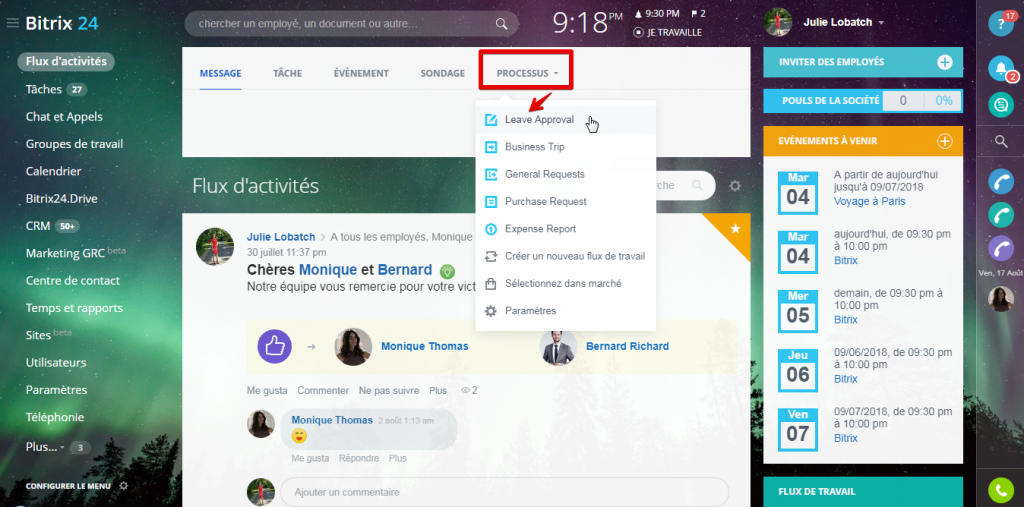This screenshot has width=1024, height=507.
Task: Click plus icon on Inviter des employés
Action: (x=944, y=62)
